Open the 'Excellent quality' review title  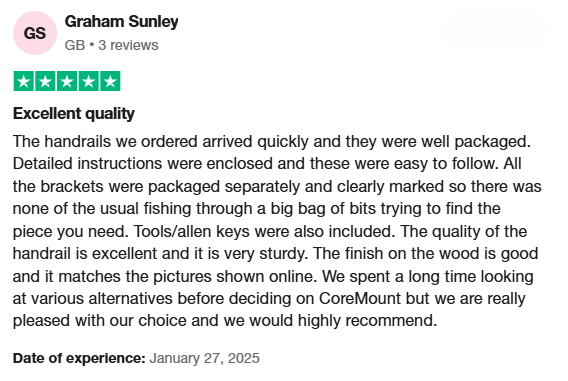point(74,114)
